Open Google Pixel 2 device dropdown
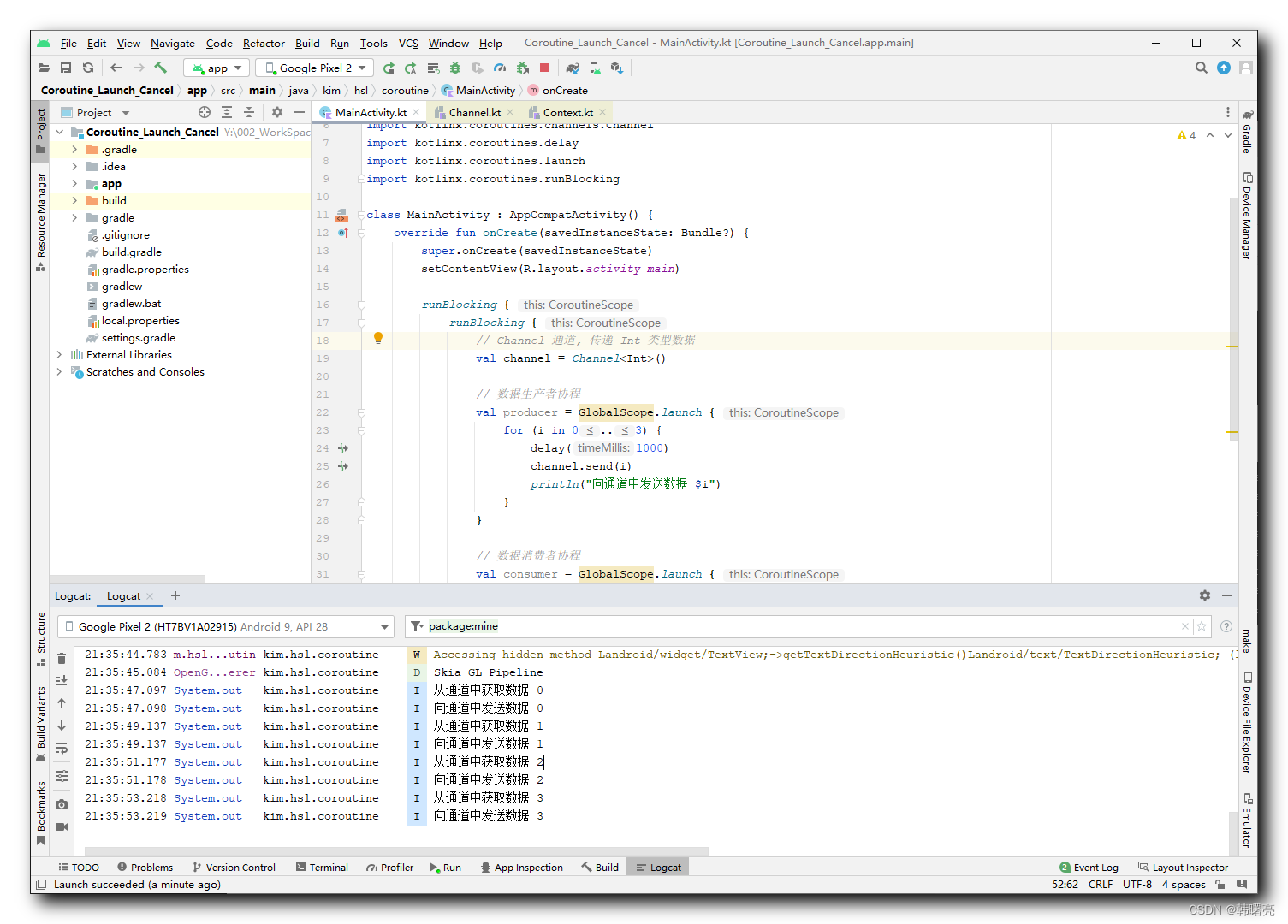Viewport: 1288px width, 924px height. [315, 68]
